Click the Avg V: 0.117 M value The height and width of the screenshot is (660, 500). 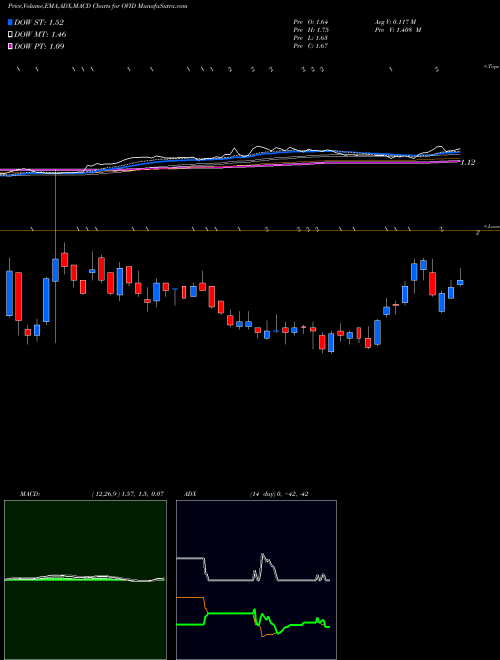coord(395,22)
